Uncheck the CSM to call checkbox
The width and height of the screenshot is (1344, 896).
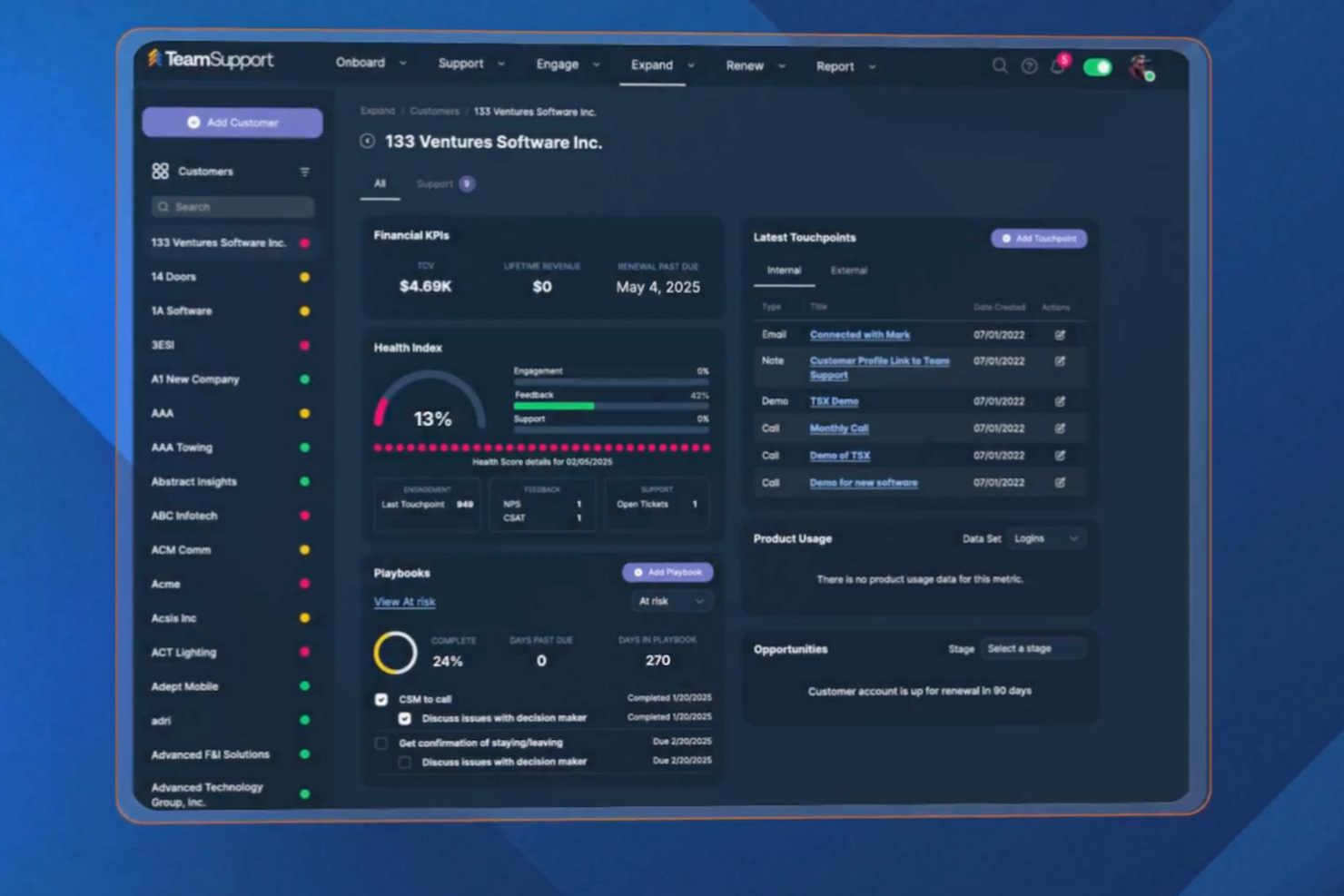click(x=381, y=699)
